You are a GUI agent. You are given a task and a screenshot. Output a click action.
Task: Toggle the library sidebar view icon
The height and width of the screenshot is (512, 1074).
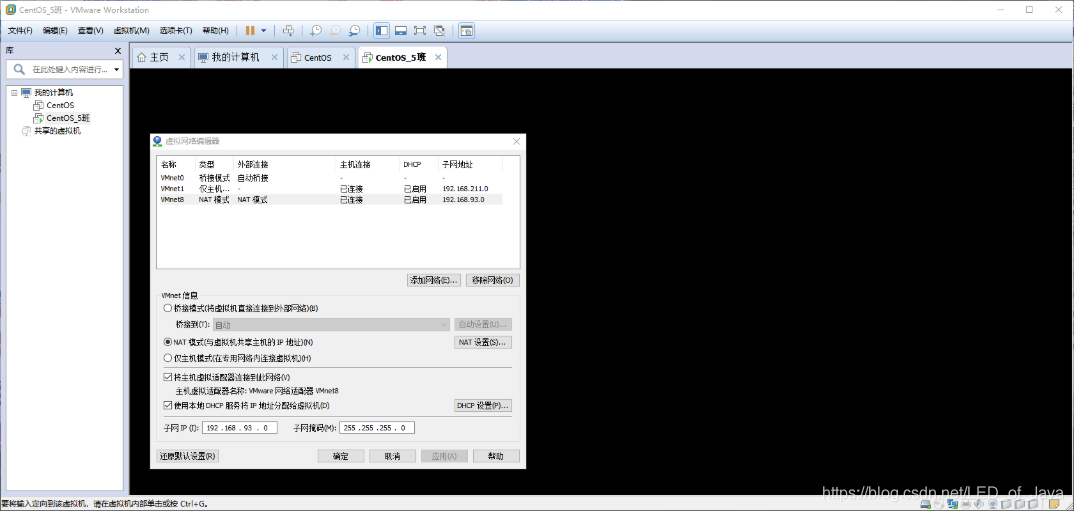pyautogui.click(x=382, y=31)
